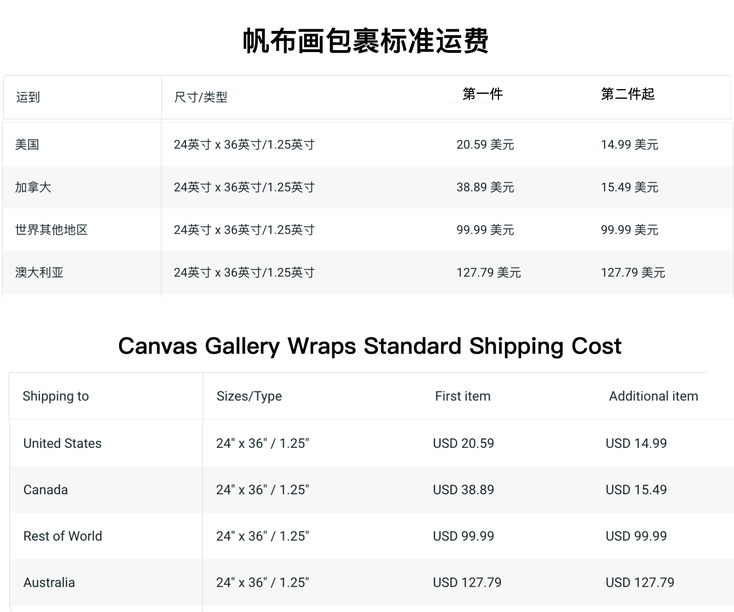The height and width of the screenshot is (612, 734).
Task: Click the 15.49 美元 price cell
Action: point(630,187)
